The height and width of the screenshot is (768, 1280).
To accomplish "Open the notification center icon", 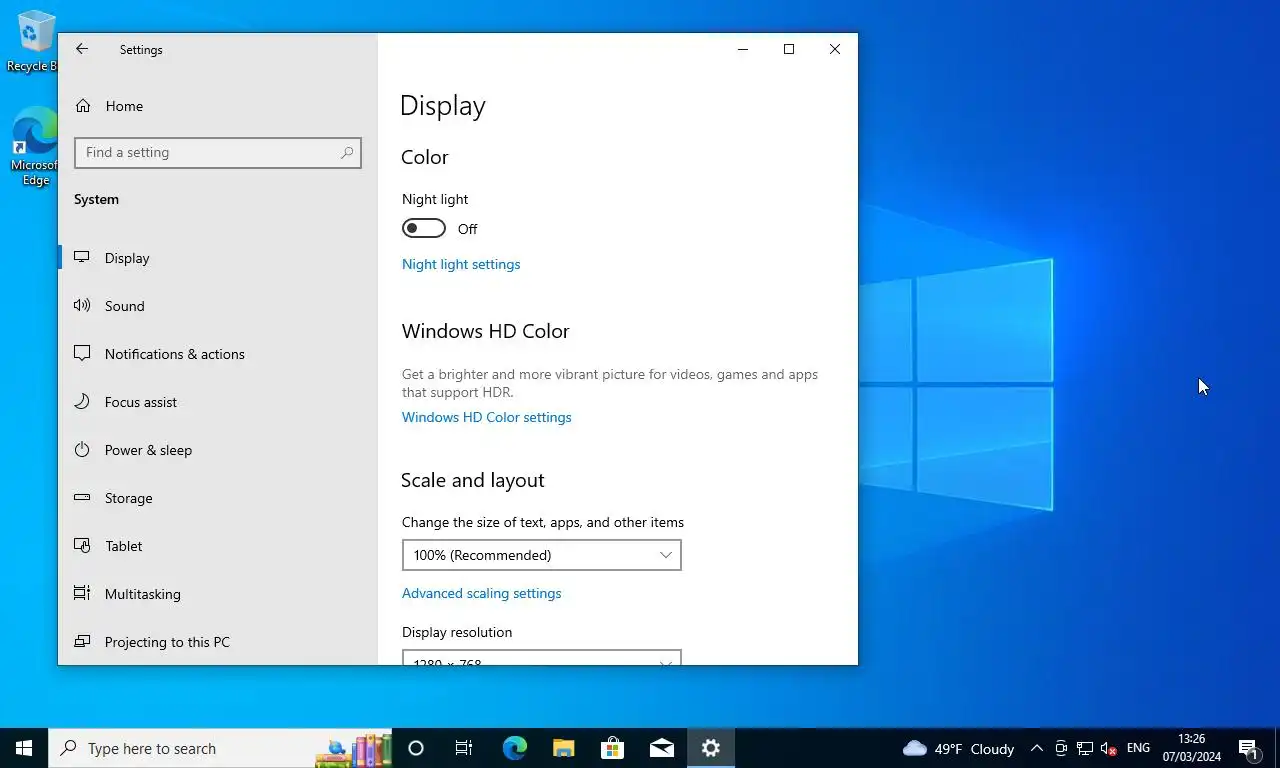I will coord(1248,748).
